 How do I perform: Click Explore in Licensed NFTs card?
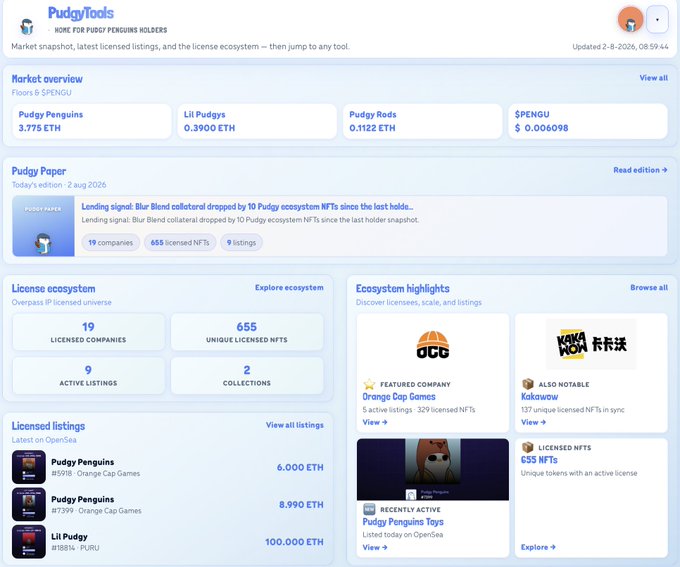click(x=538, y=547)
